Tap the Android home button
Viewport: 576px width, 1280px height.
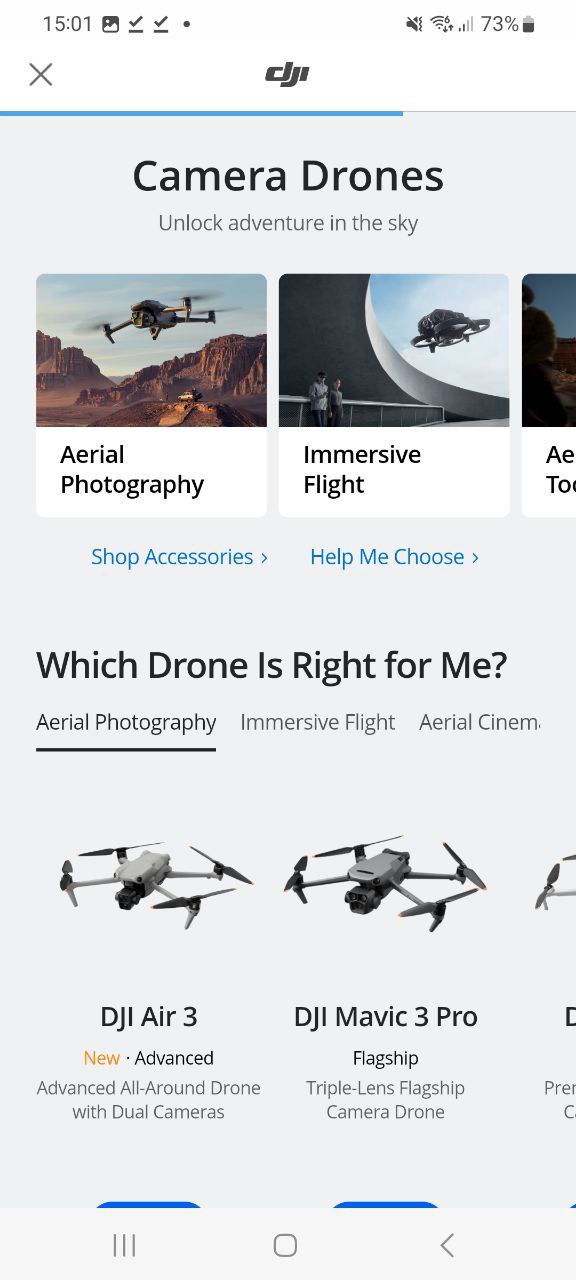pos(285,1245)
